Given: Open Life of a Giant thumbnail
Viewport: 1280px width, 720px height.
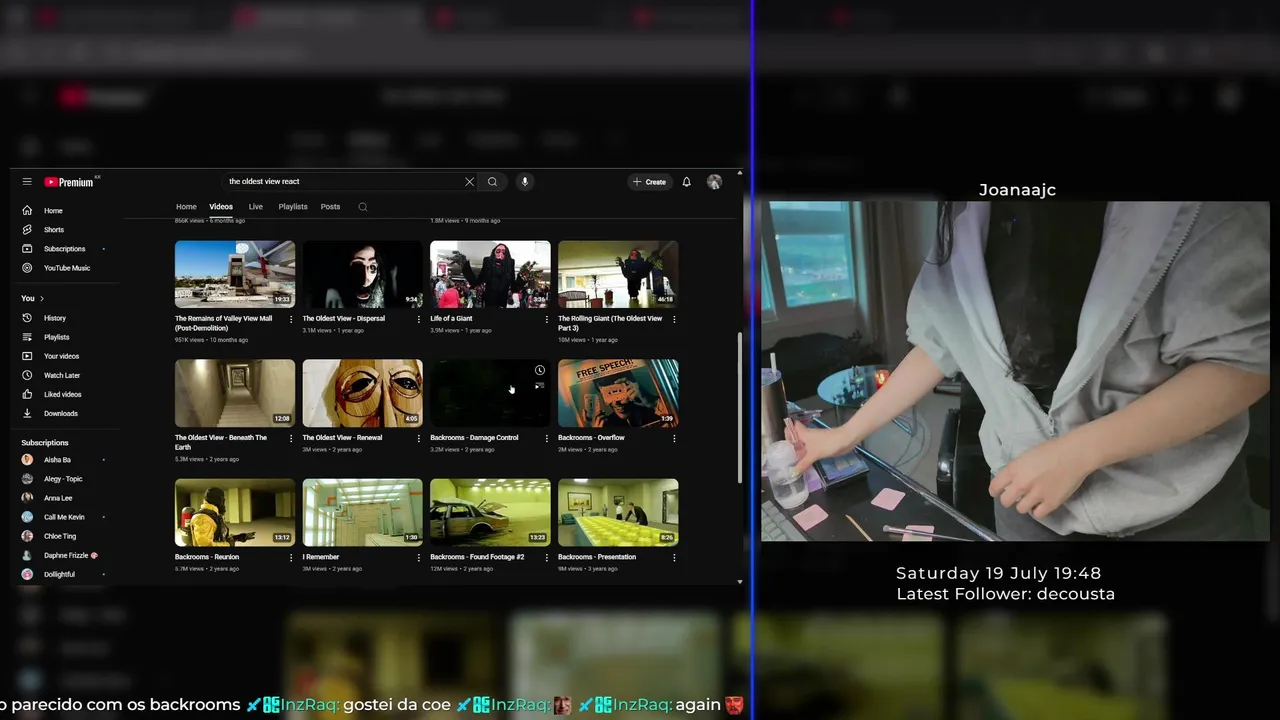Looking at the screenshot, I should pos(490,274).
